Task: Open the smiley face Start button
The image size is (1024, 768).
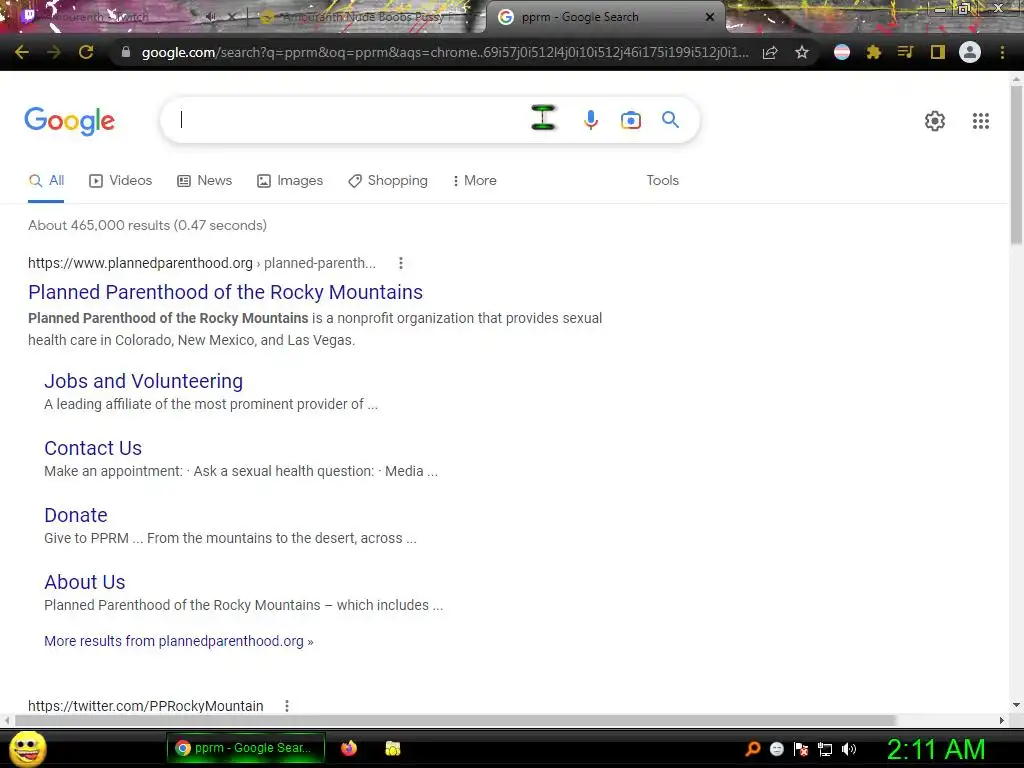Action: point(27,748)
